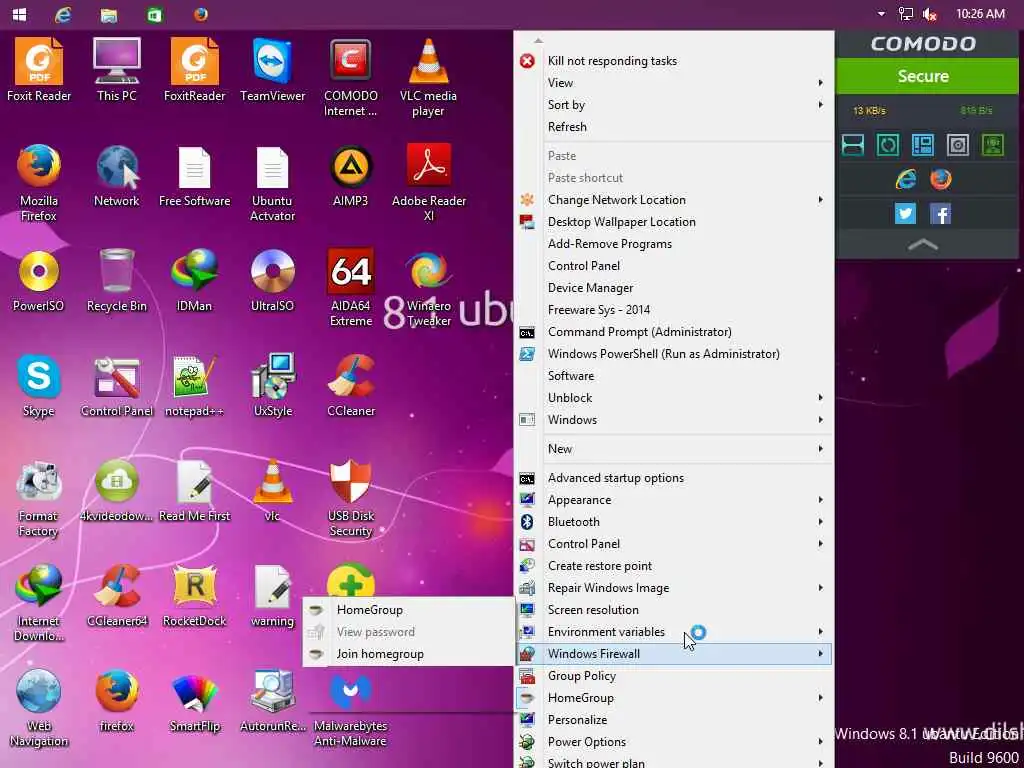Click the Facebook icon in COMODO widget

click(940, 214)
